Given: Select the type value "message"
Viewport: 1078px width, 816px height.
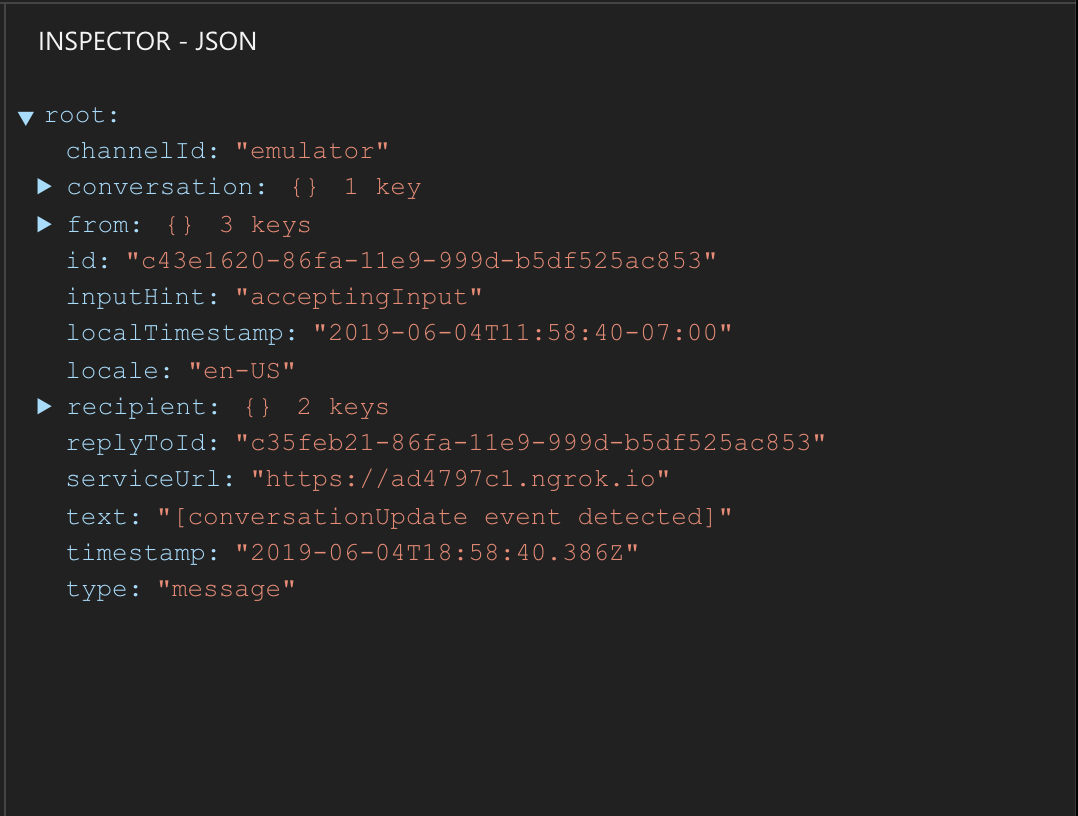Looking at the screenshot, I should 225,588.
